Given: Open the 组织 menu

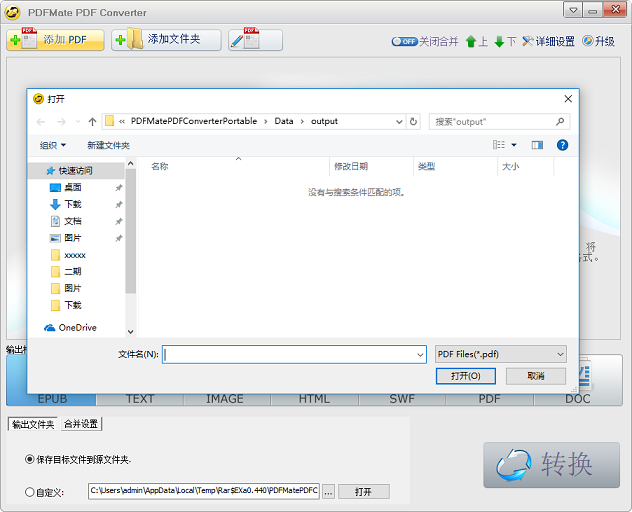Looking at the screenshot, I should (52, 145).
